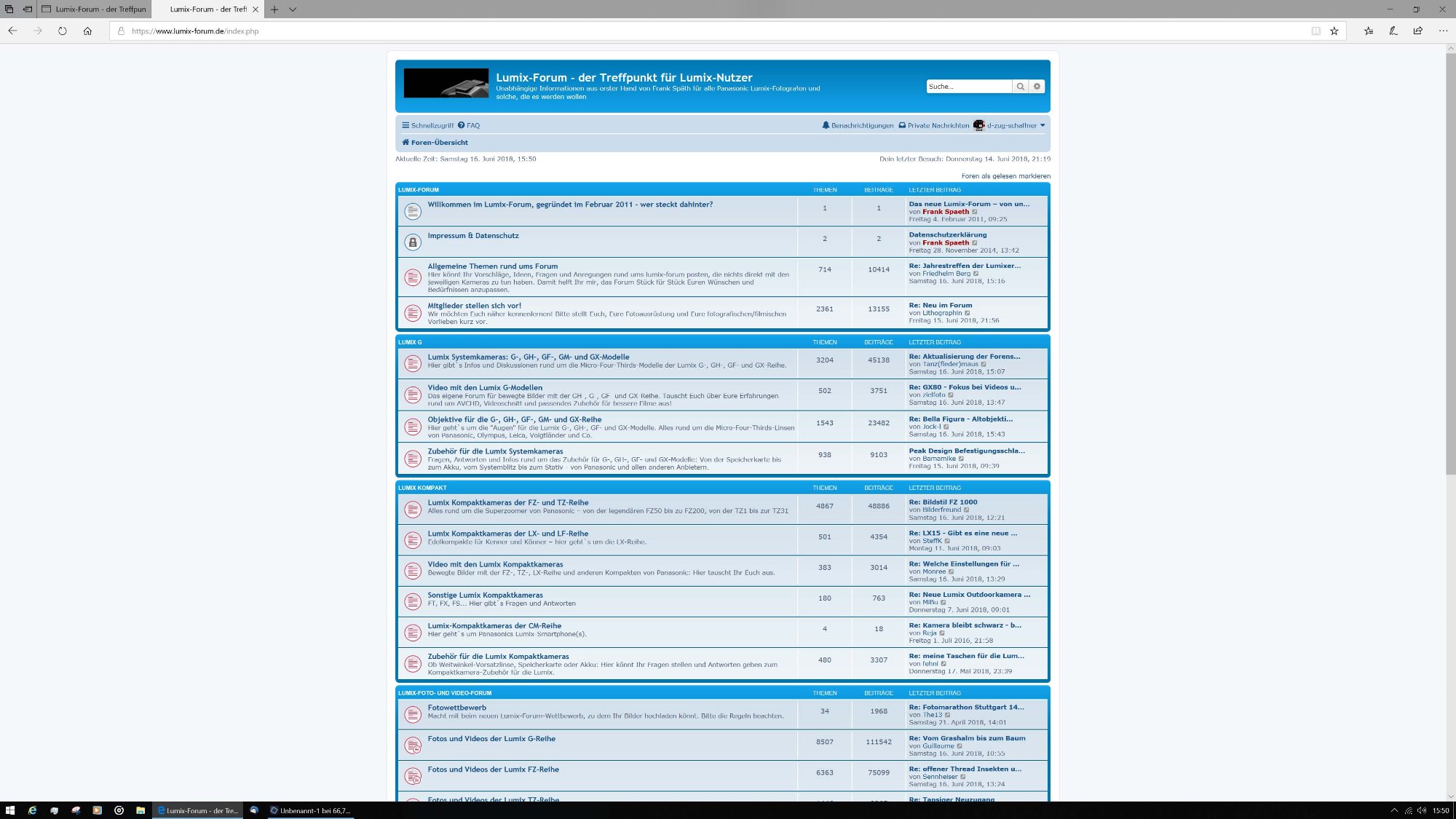Click the d-zug-schaffner avatar image

pos(978,125)
